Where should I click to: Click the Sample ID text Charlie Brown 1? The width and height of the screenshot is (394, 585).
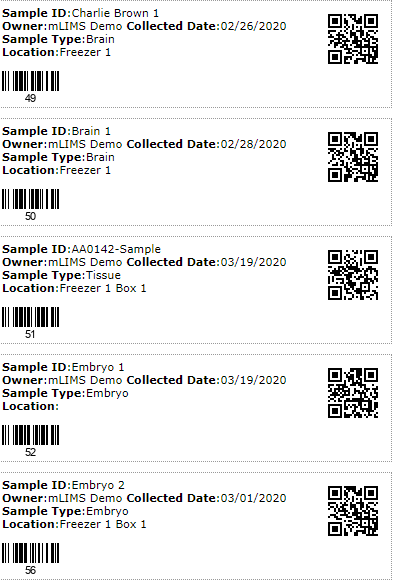pyautogui.click(x=115, y=13)
